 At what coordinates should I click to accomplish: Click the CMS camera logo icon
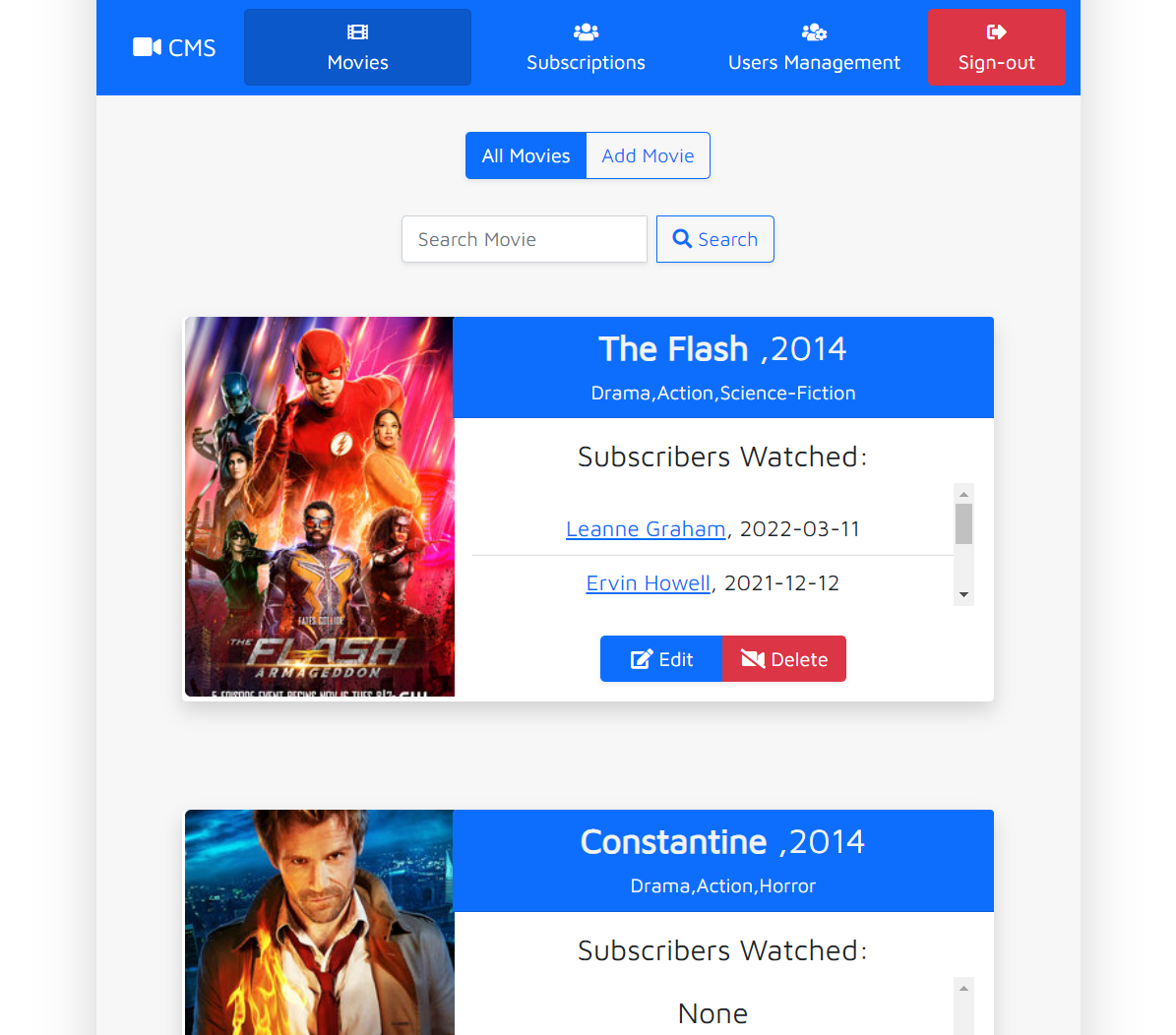[x=148, y=46]
